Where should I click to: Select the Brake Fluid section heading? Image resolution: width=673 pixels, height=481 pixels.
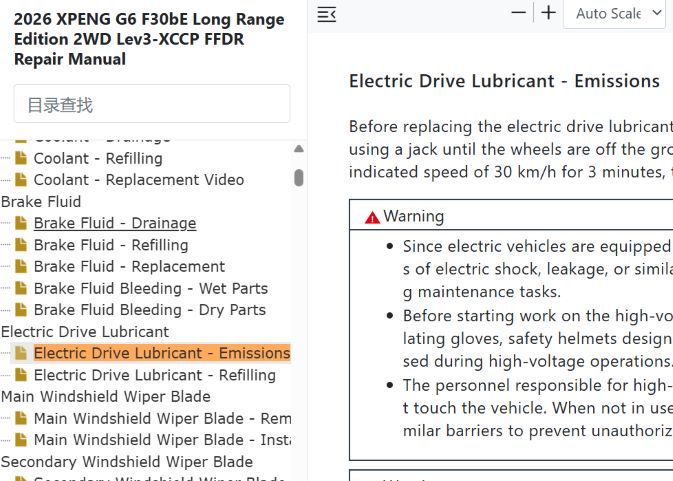[41, 202]
